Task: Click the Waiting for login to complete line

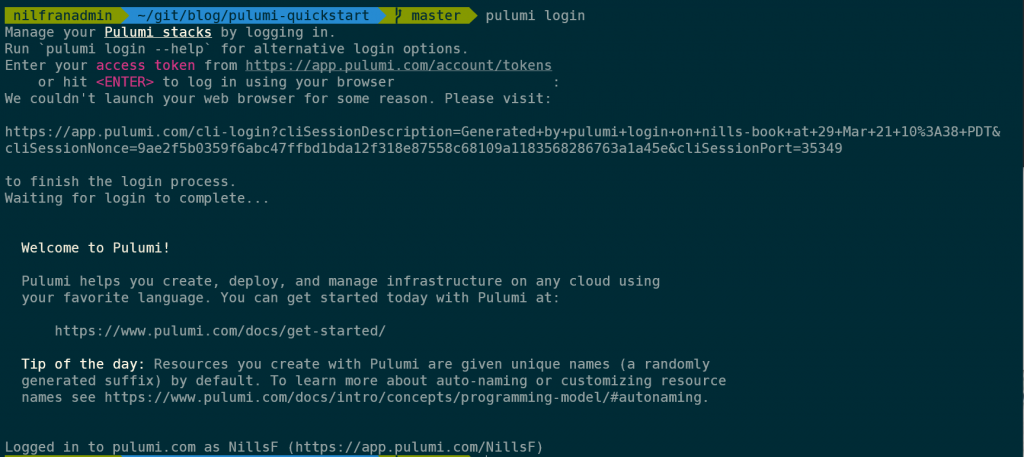Action: 137,198
